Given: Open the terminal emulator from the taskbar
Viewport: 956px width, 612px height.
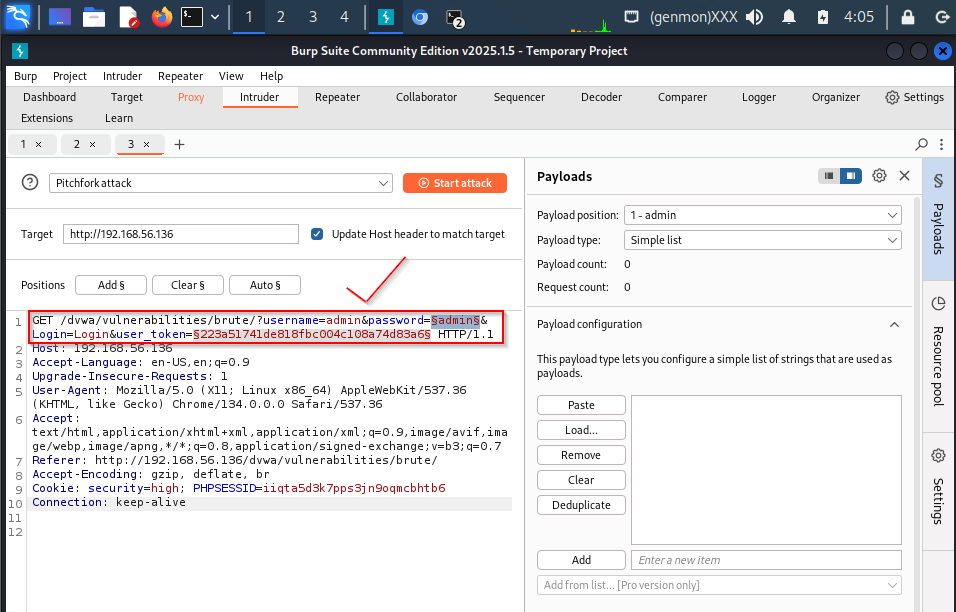Looking at the screenshot, I should 191,17.
